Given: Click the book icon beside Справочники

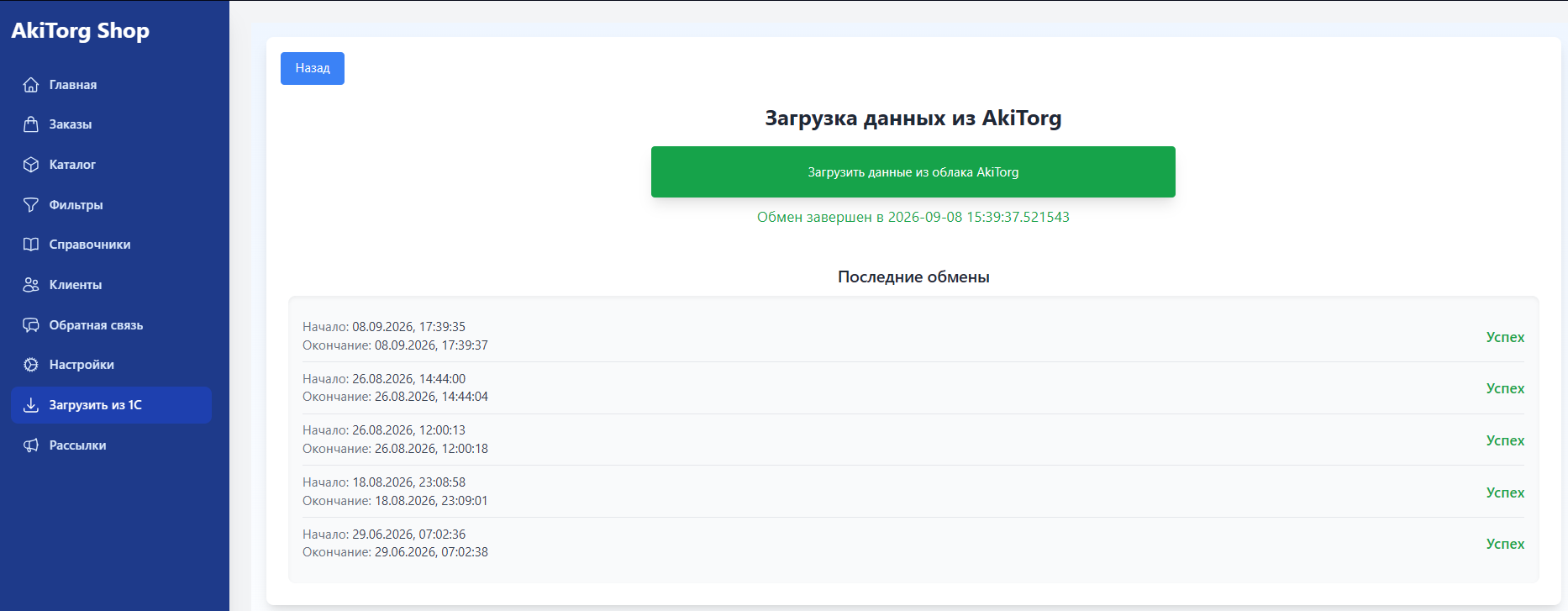Looking at the screenshot, I should [31, 245].
